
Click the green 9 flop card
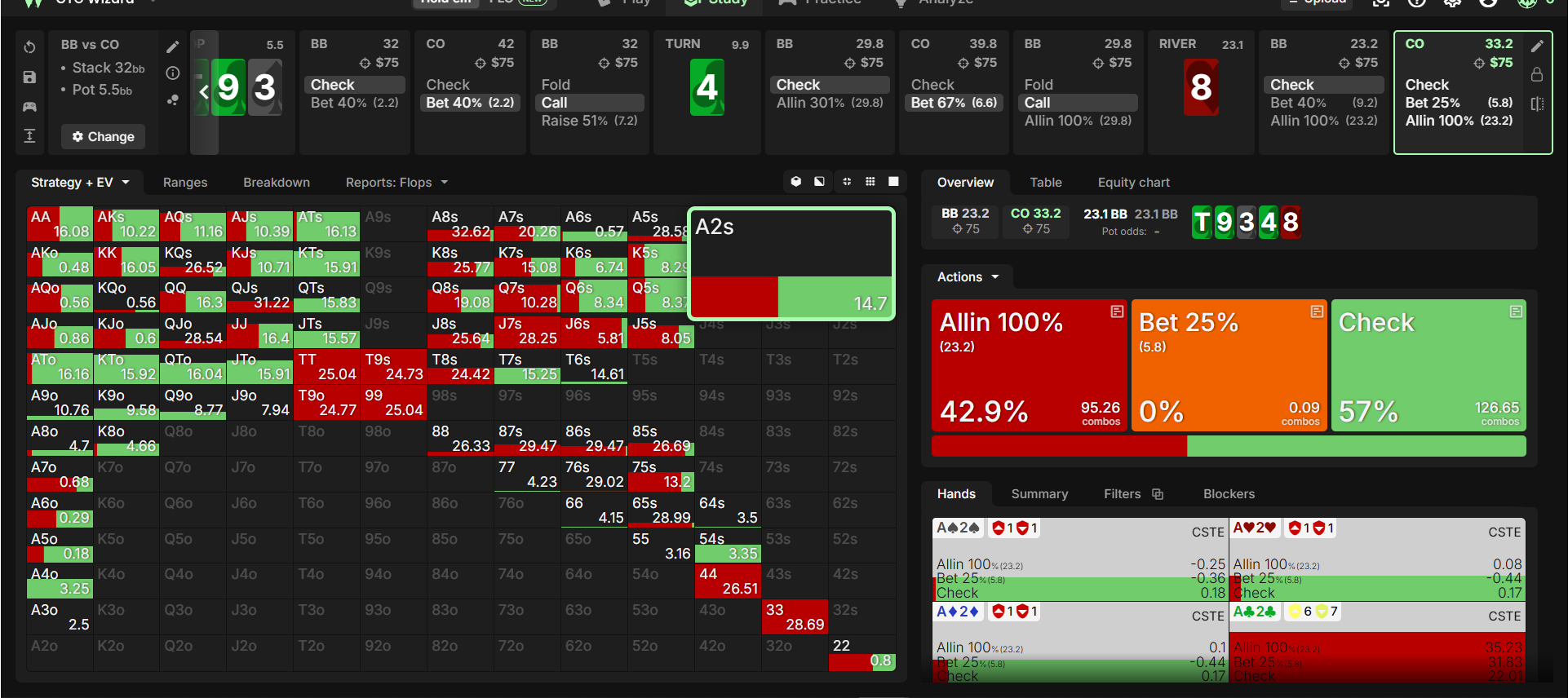228,87
